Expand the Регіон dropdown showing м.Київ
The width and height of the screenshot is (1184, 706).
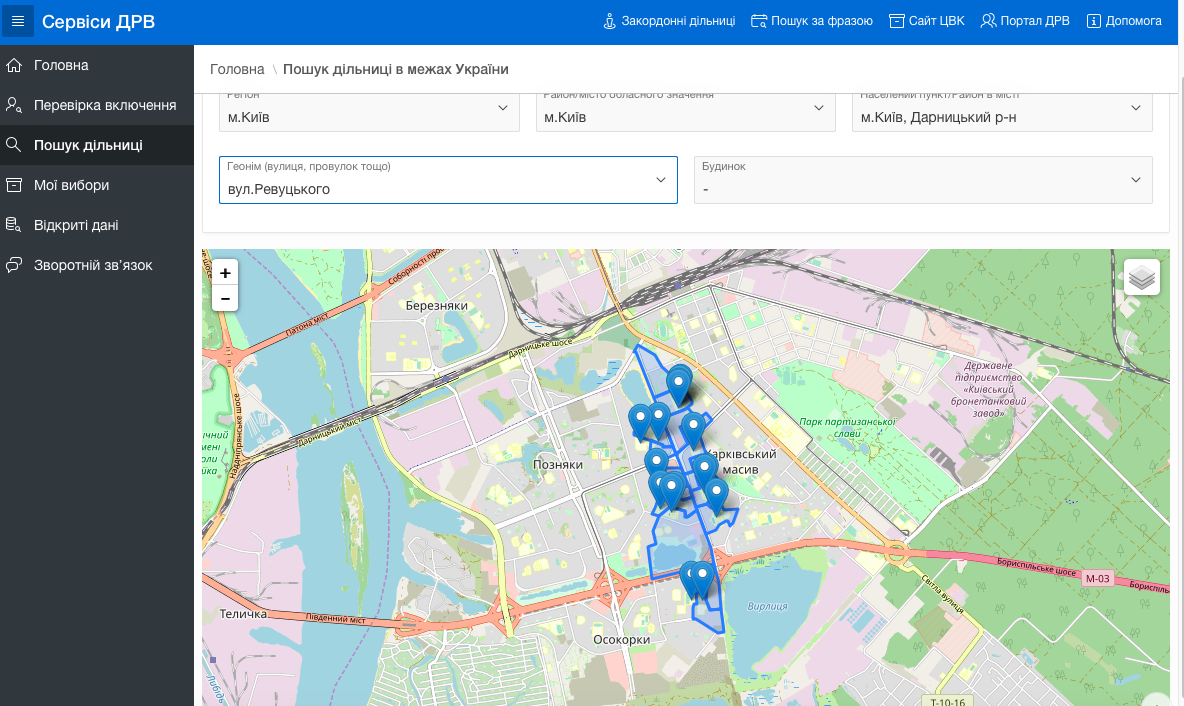click(503, 108)
